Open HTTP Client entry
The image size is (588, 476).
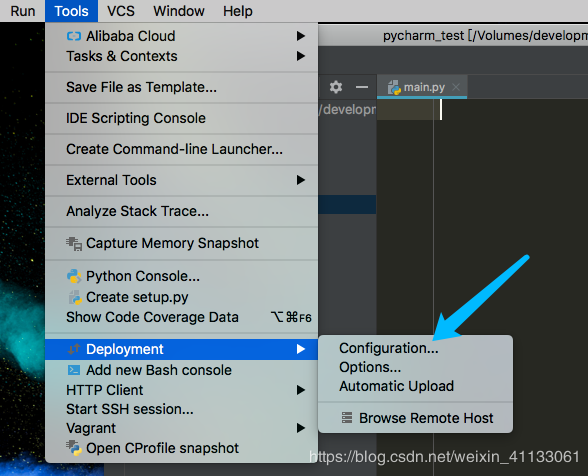click(105, 390)
